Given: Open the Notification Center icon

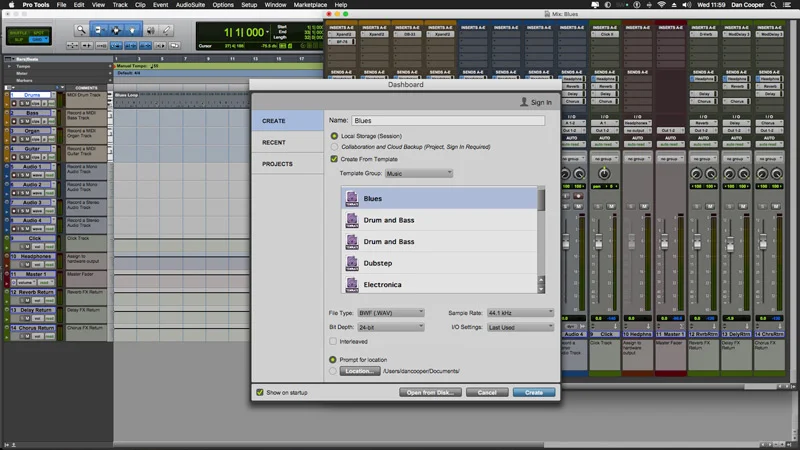Looking at the screenshot, I should click(x=788, y=5).
